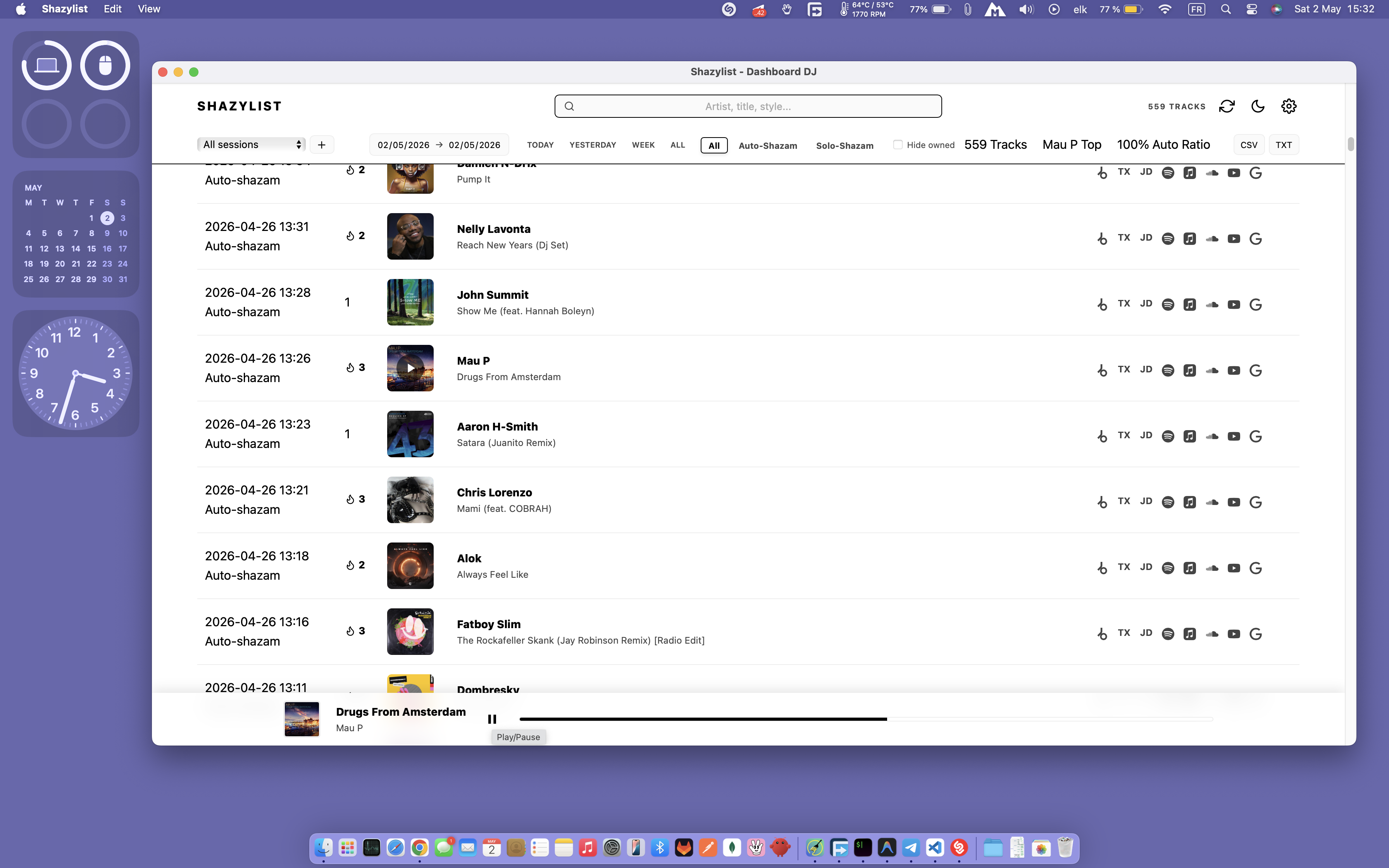Seek in the player progress bar

(x=865, y=719)
